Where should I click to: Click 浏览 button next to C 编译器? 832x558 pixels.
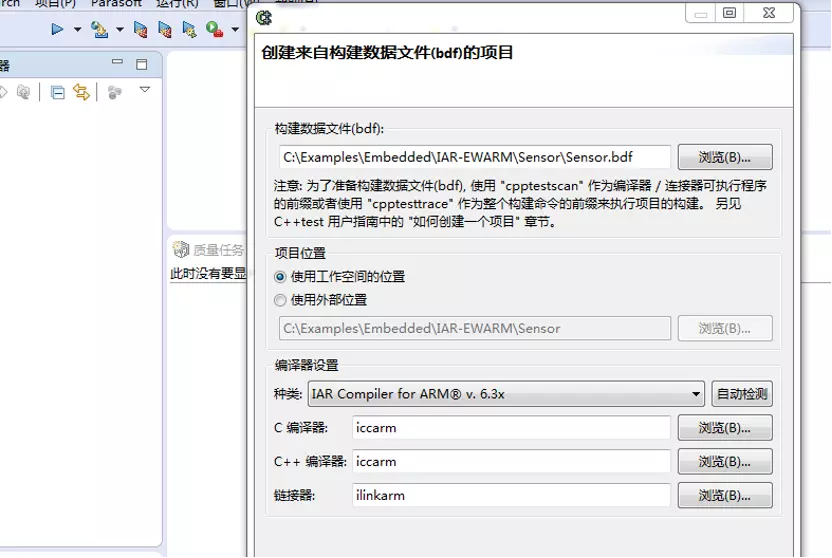(x=725, y=428)
